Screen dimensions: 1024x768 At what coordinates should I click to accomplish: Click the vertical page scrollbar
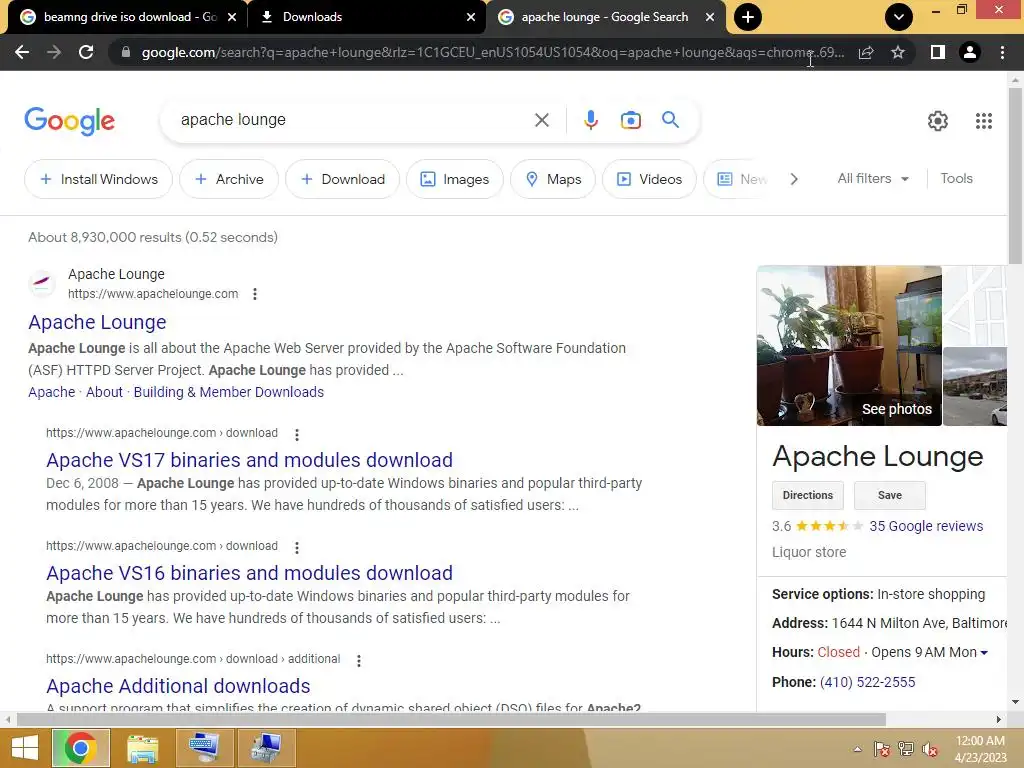(x=1015, y=176)
